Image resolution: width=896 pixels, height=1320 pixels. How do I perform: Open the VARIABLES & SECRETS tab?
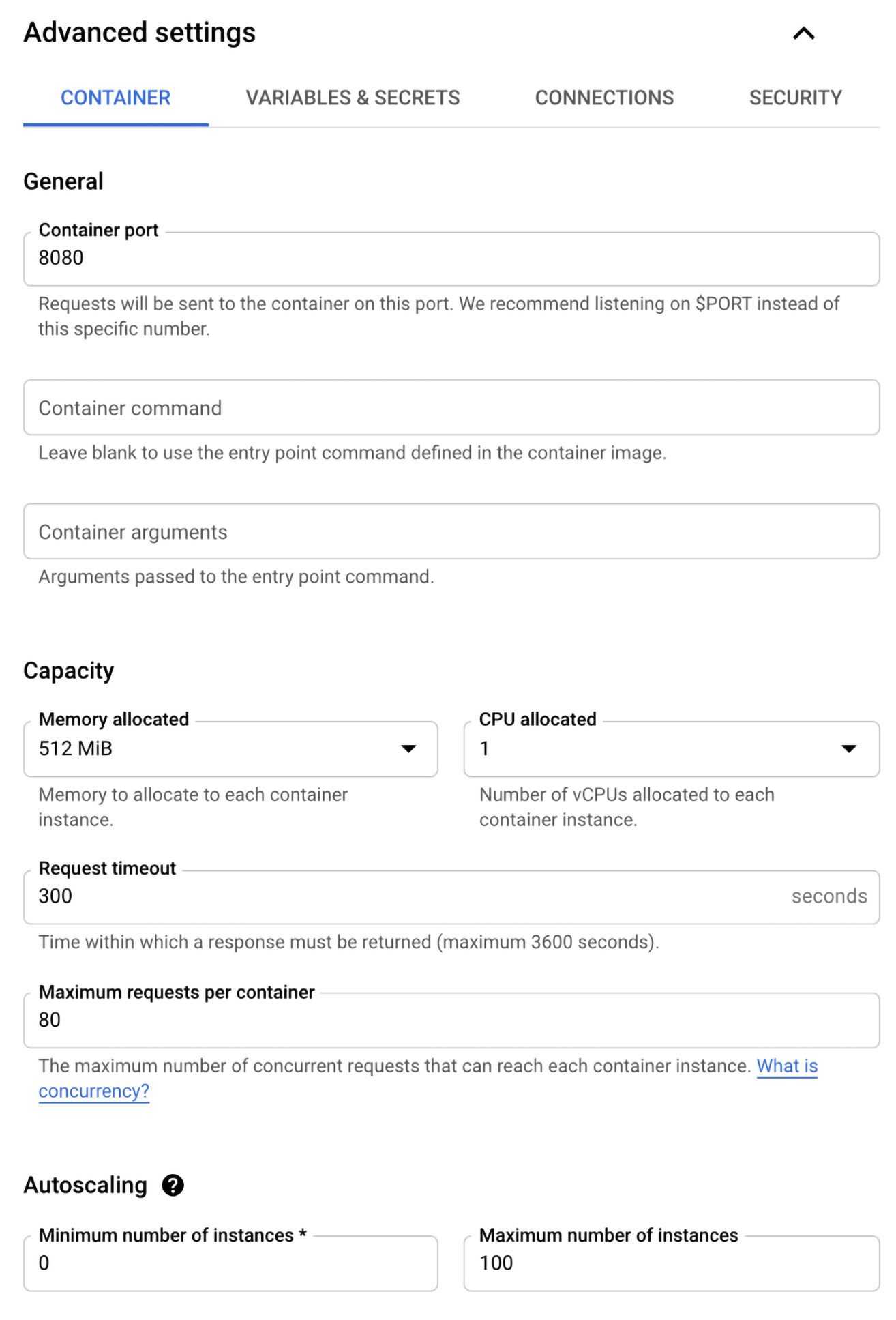tap(353, 98)
